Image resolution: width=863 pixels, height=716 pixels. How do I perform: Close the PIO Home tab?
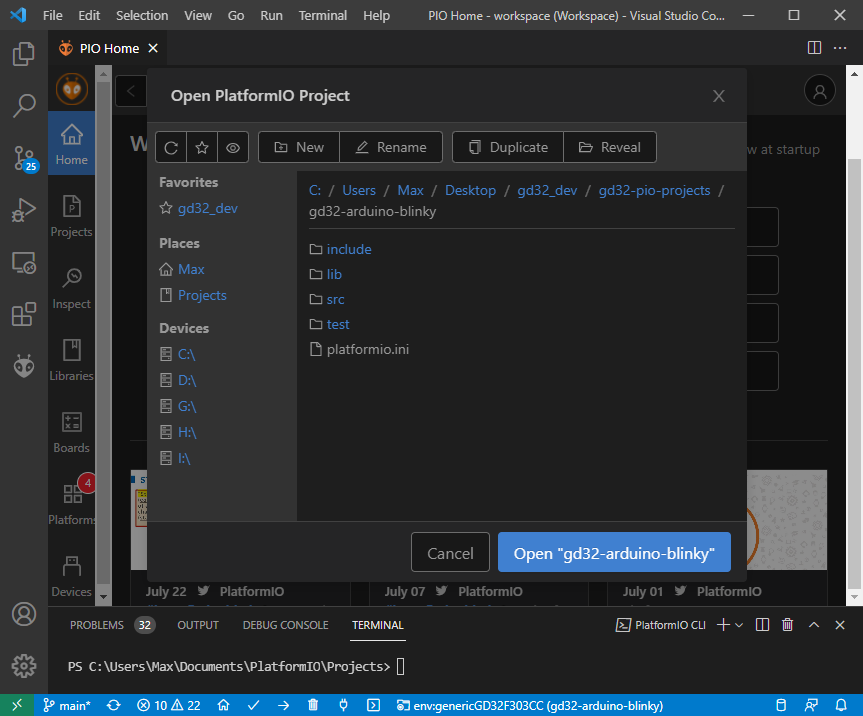point(153,48)
